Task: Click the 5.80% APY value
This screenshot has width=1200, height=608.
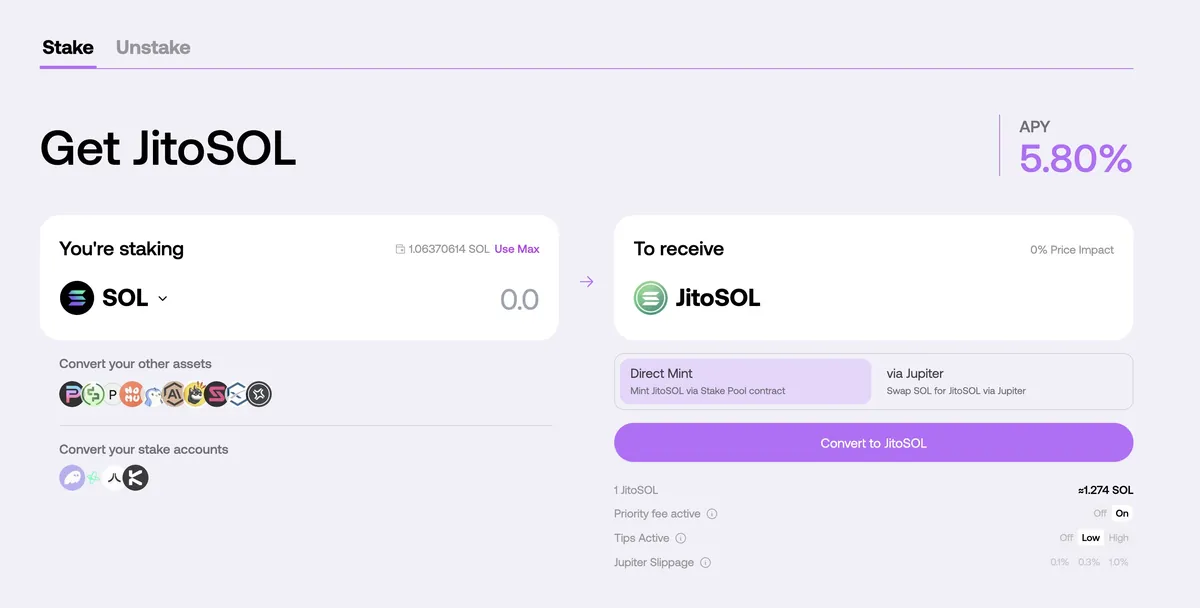Action: tap(1075, 159)
